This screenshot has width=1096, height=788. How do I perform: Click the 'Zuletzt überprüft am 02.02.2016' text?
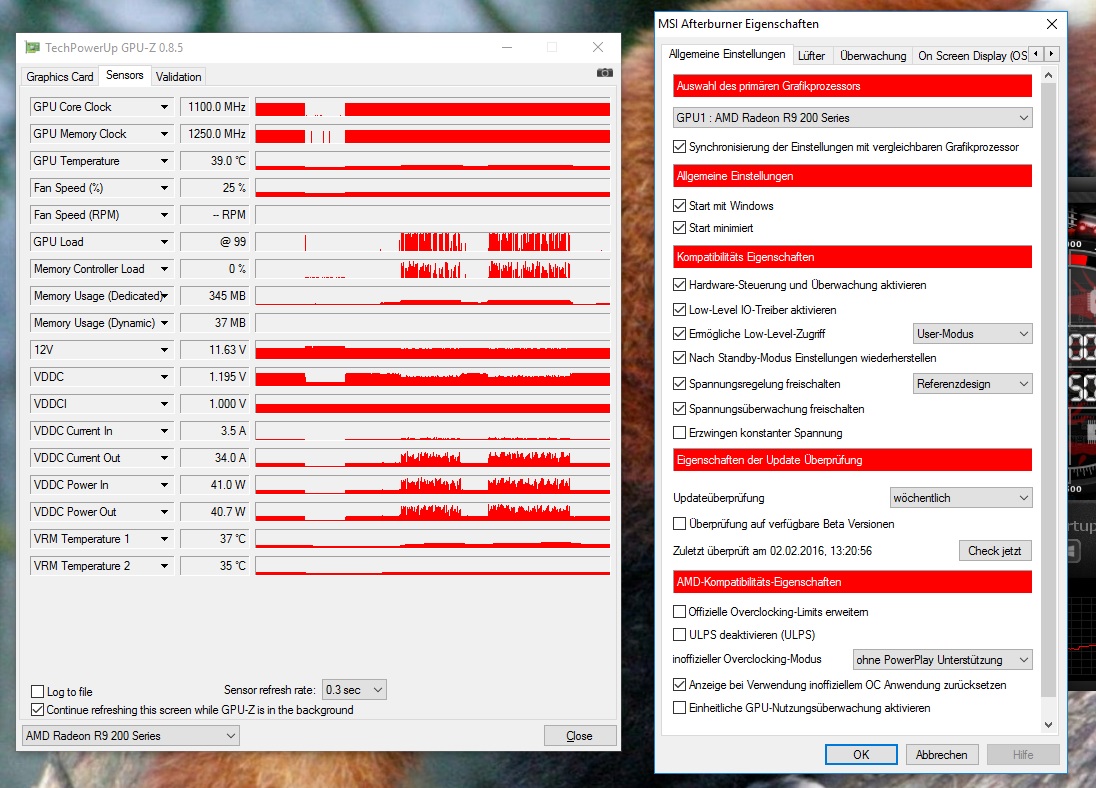pos(772,551)
